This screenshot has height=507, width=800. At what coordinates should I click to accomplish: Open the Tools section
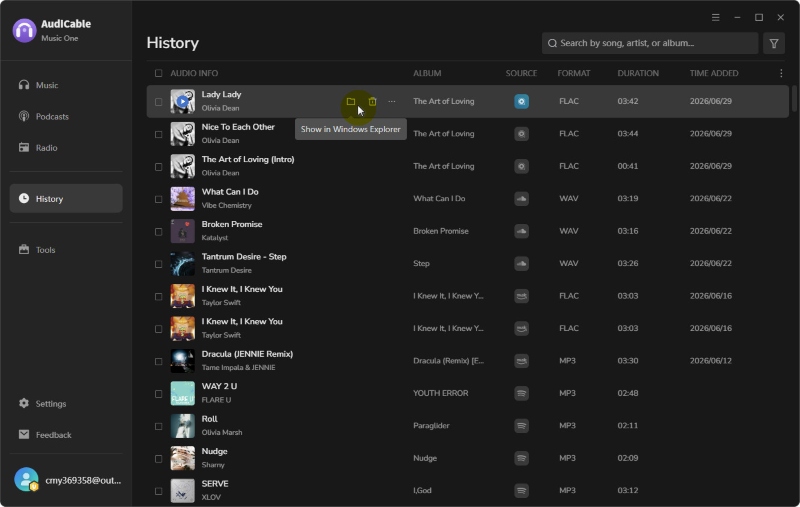66,250
